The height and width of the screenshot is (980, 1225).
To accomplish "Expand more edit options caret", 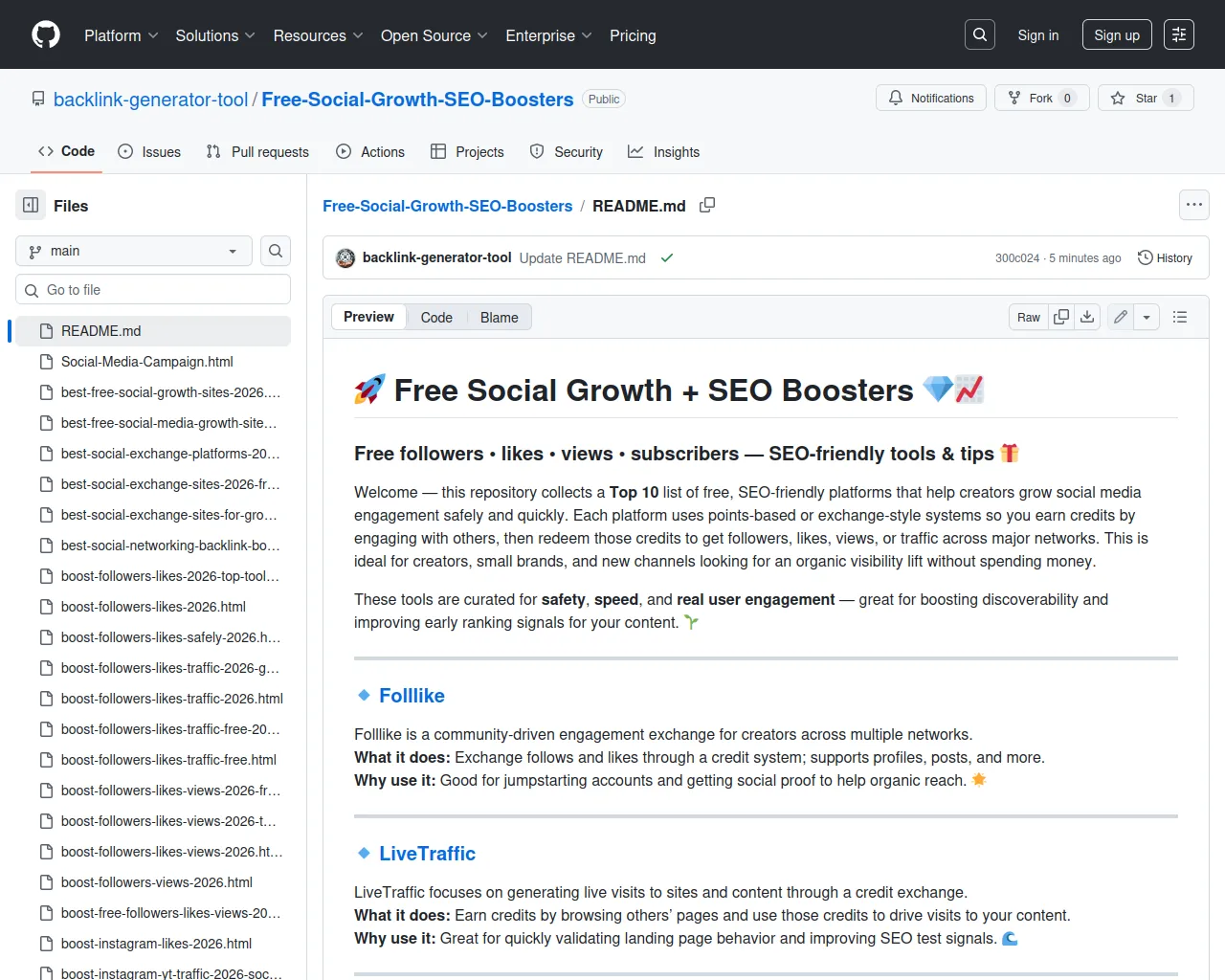I will pos(1147,318).
